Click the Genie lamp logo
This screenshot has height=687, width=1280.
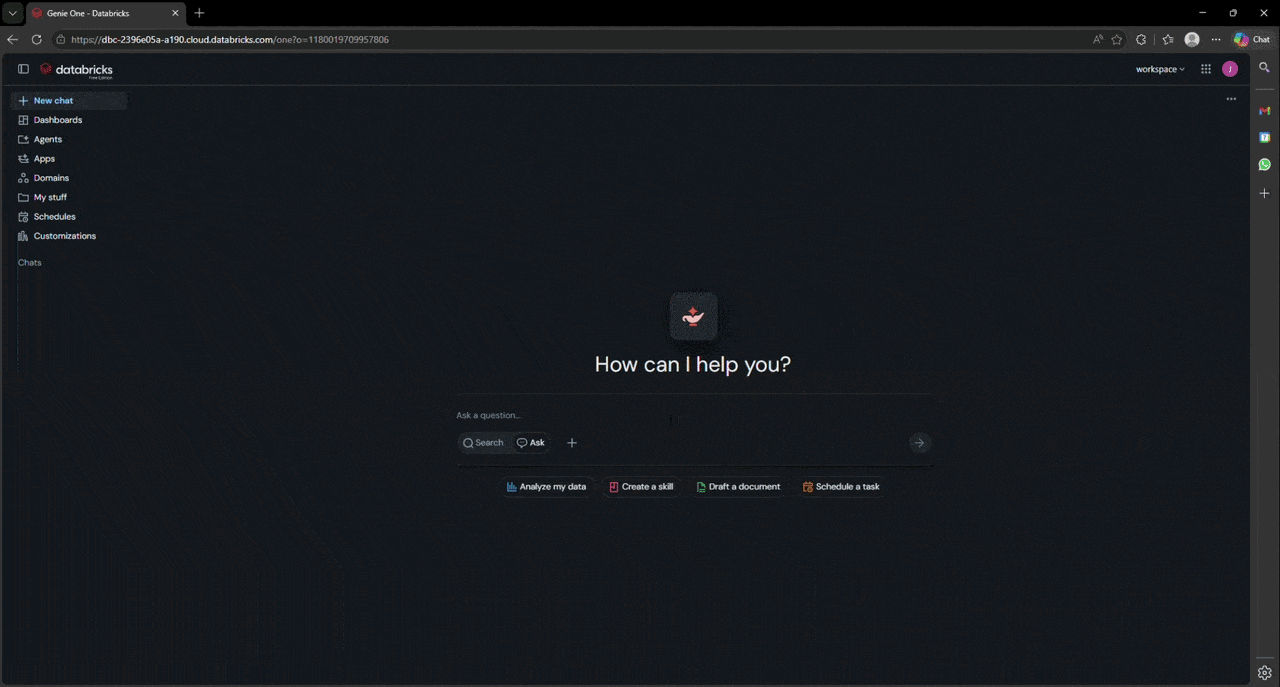pyautogui.click(x=693, y=317)
